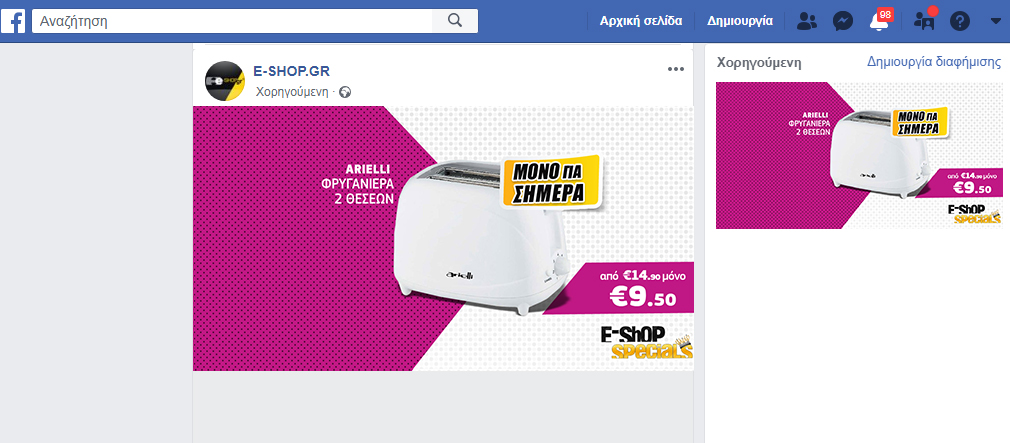The image size is (1010, 443).
Task: Open the quick help question mark icon
Action: coord(960,21)
